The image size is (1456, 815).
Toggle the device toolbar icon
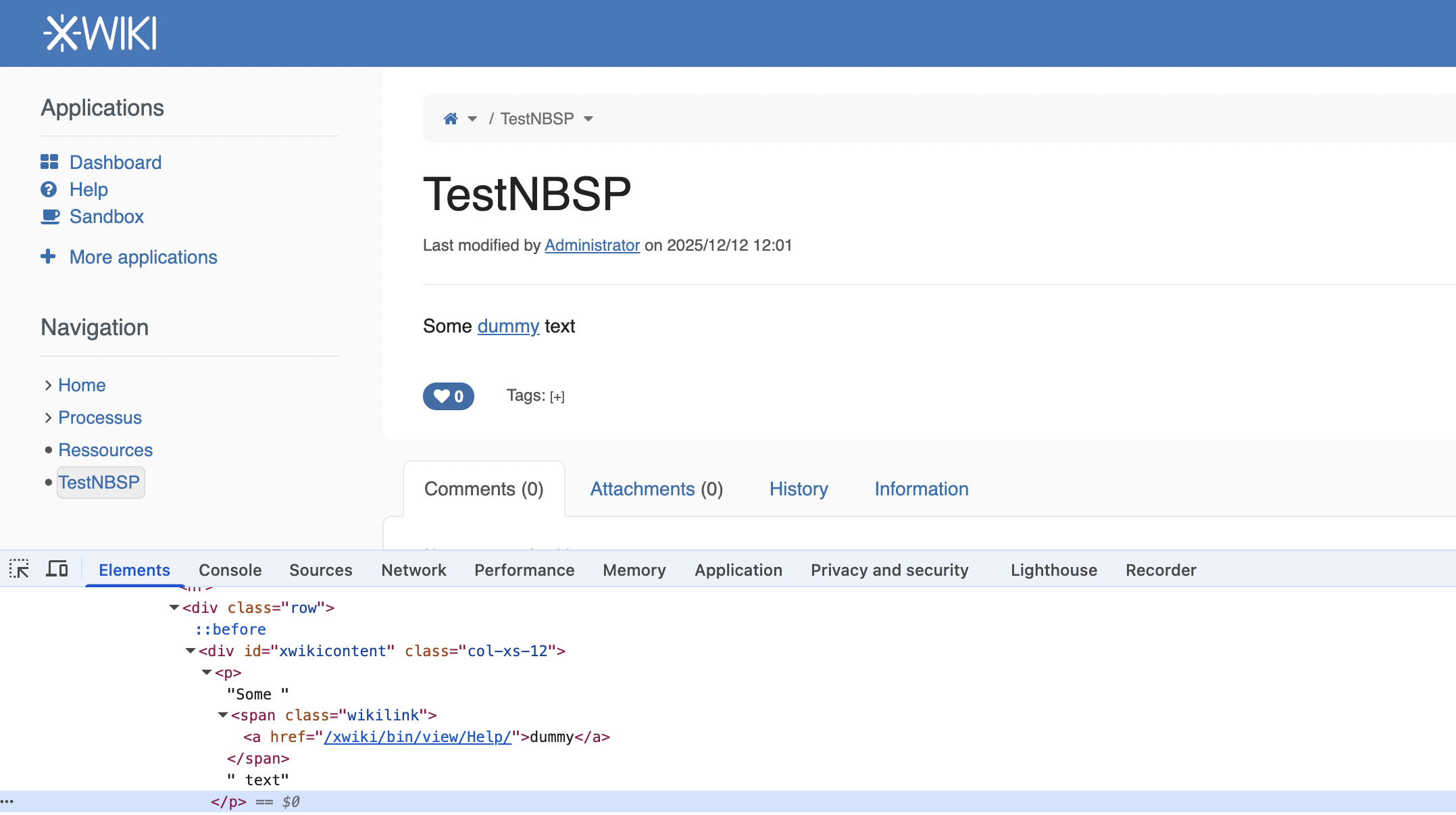tap(57, 570)
